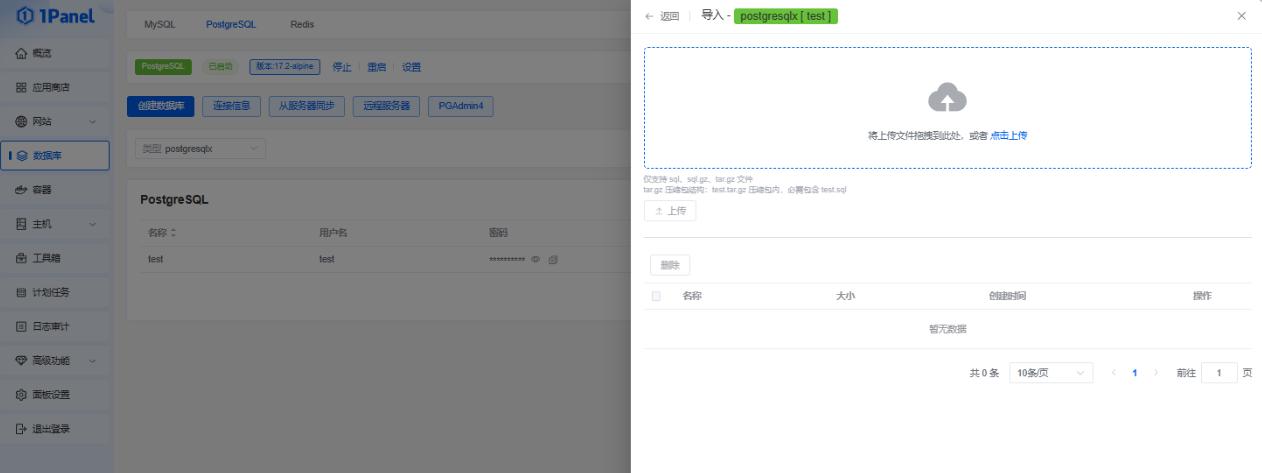Click the green postgresqlx [ test ] tag
This screenshot has height=473, width=1262.
(786, 16)
